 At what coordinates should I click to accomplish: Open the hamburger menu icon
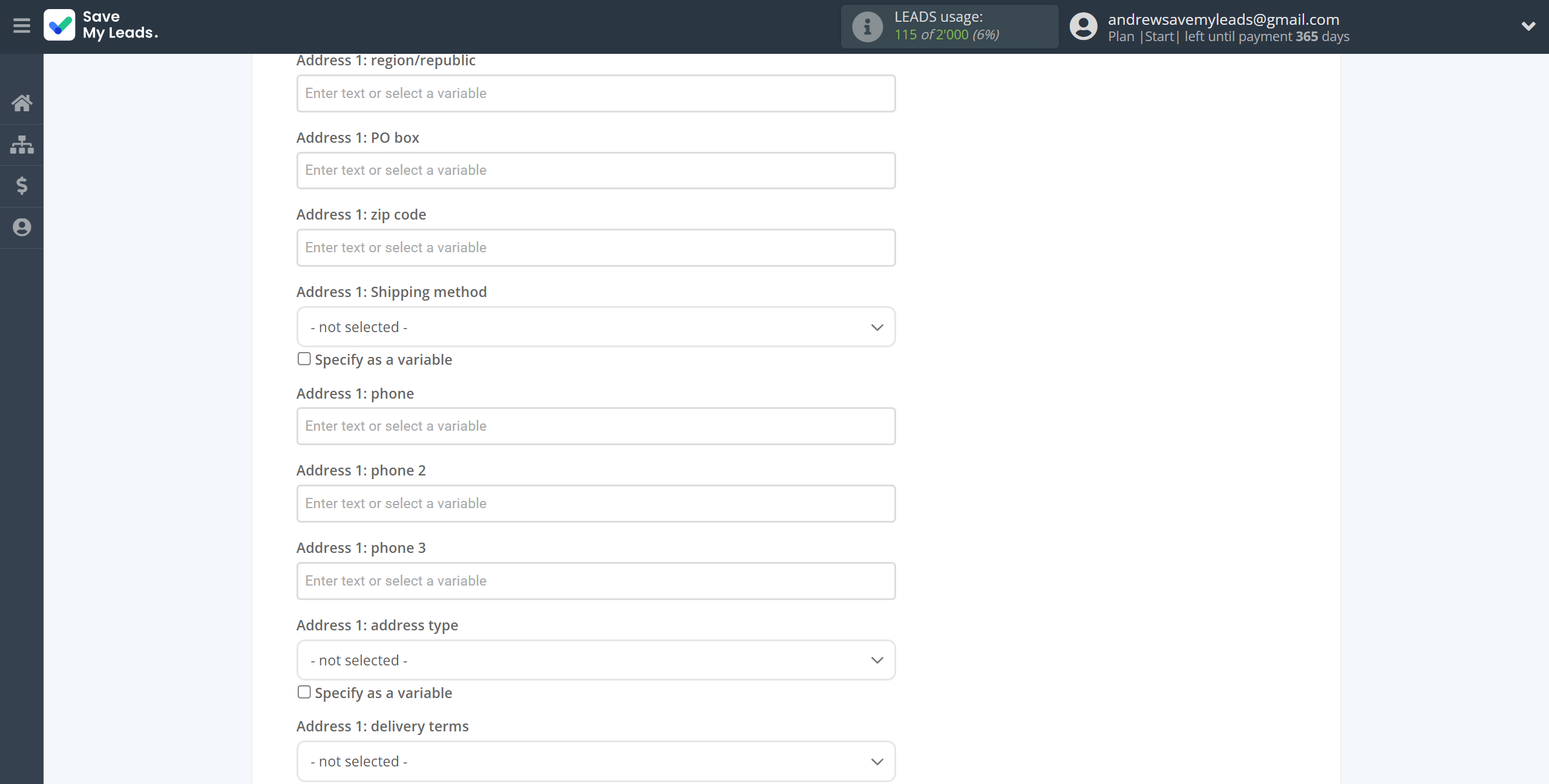[22, 26]
